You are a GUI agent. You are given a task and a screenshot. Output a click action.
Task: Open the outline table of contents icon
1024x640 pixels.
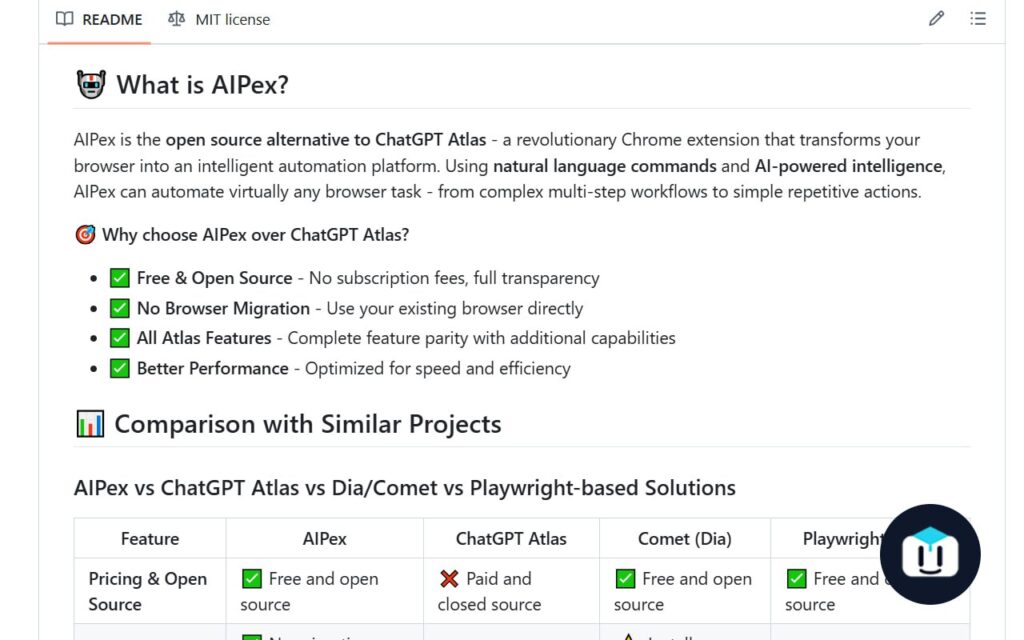point(978,19)
